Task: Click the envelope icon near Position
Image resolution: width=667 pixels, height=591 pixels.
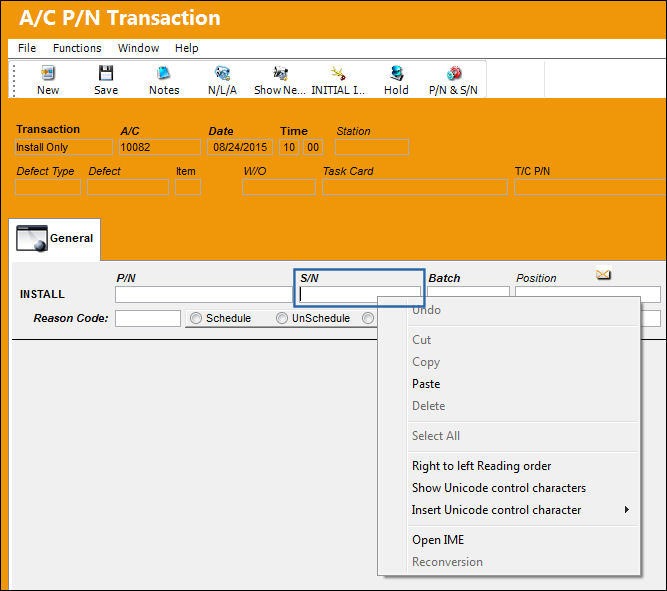Action: (604, 274)
